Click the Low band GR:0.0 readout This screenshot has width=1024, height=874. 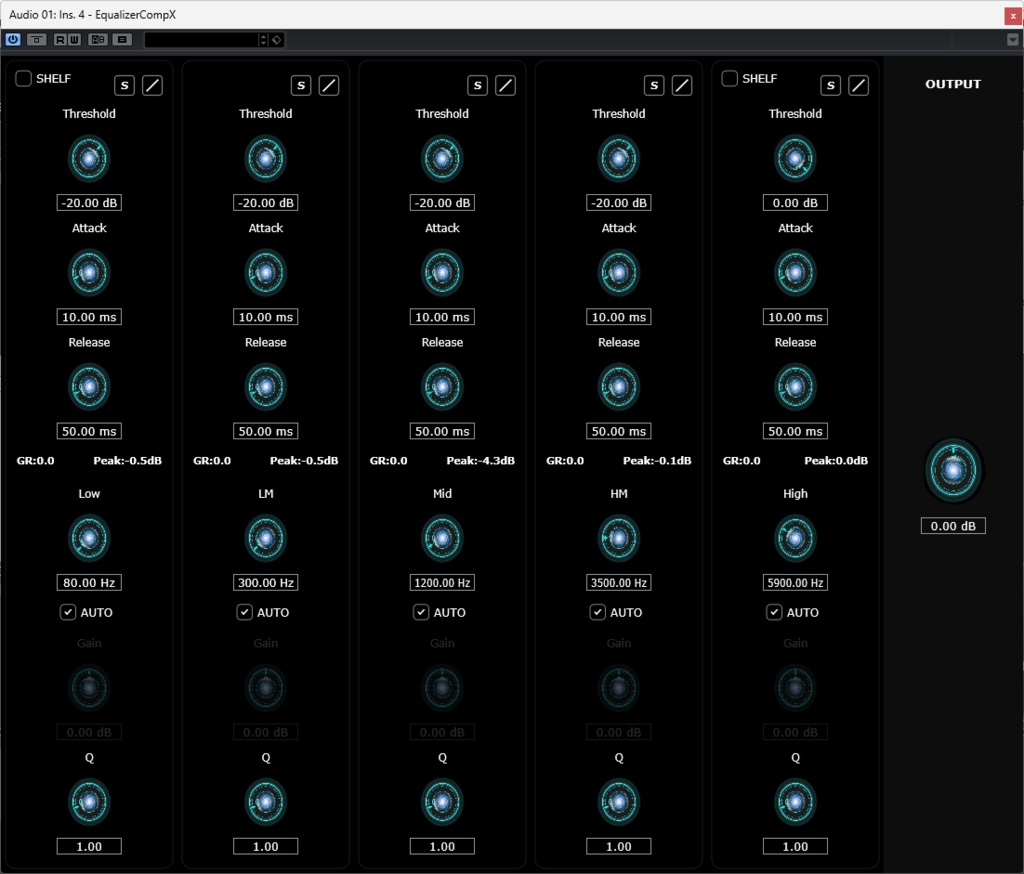pos(35,461)
